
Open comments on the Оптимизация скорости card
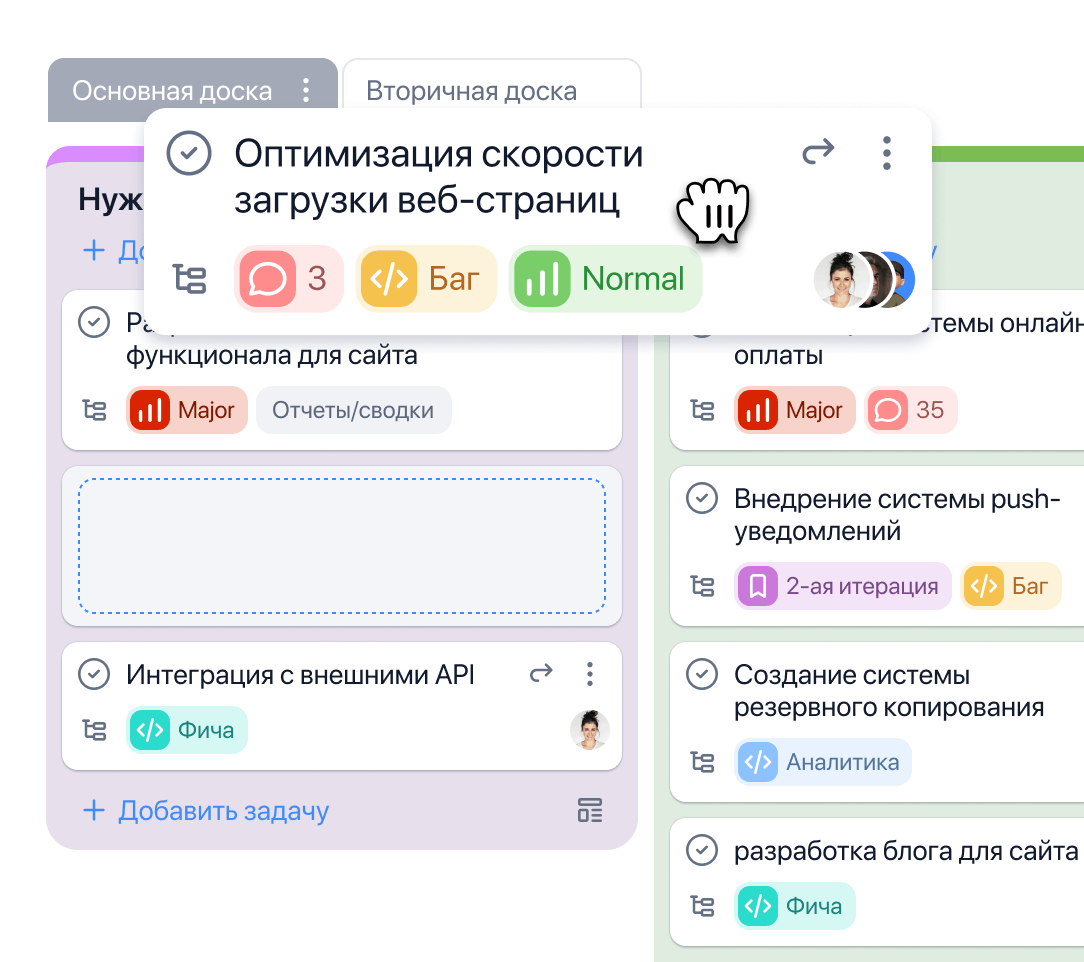pos(288,279)
